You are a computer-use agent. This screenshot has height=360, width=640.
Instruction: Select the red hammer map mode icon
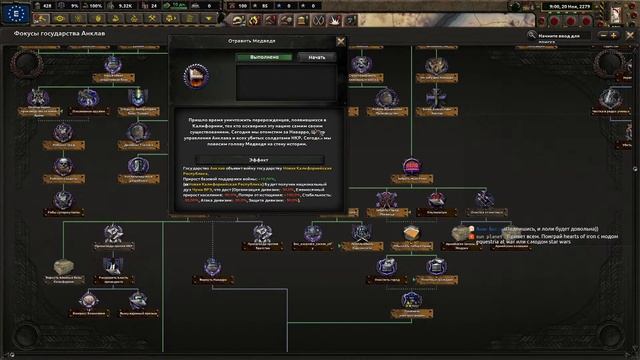(x=270, y=20)
